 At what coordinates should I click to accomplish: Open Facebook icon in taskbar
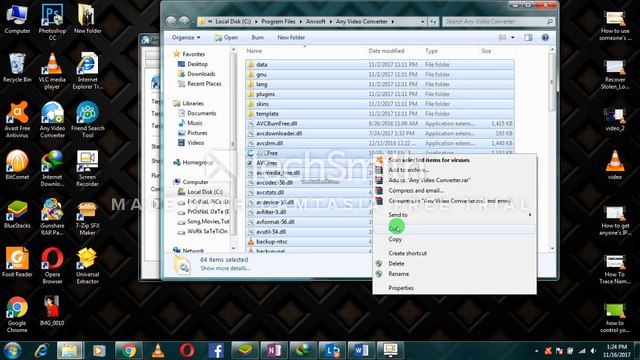[216, 351]
